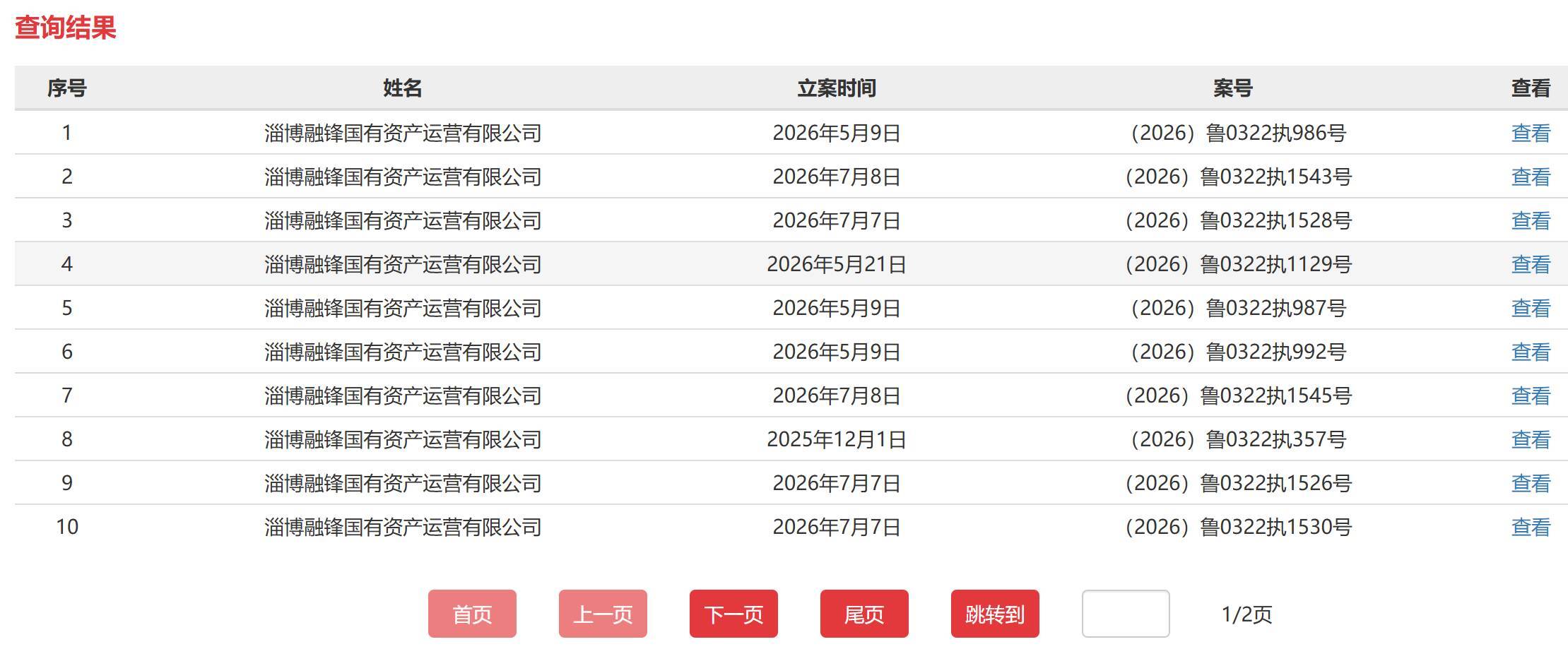This screenshot has width=1568, height=649.
Task: Click the 姓名 column header
Action: tap(403, 88)
